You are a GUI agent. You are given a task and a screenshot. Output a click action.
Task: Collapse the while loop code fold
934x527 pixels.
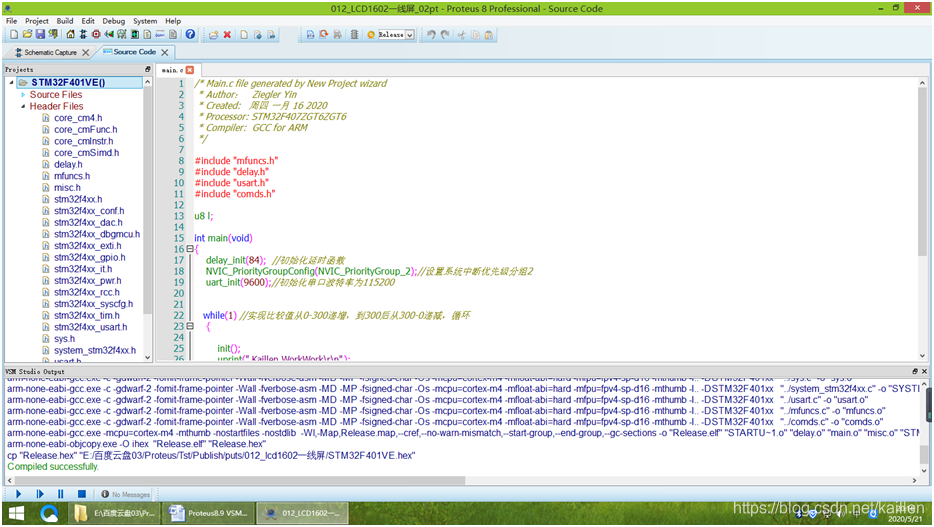[190, 326]
